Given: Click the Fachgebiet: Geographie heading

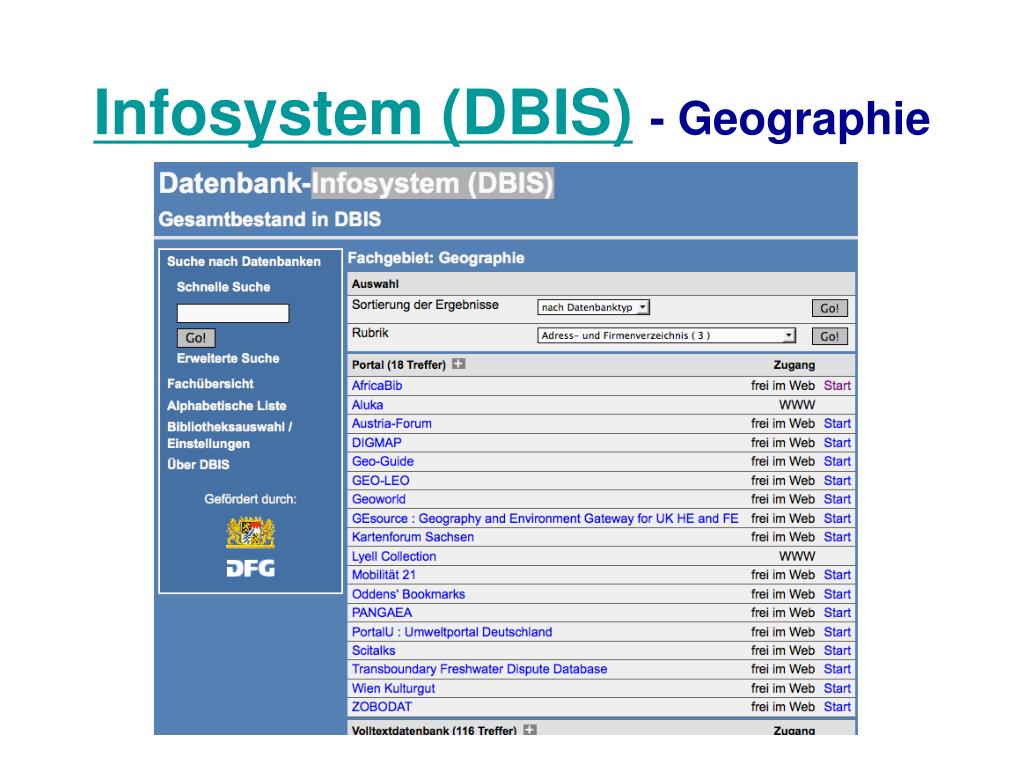Looking at the screenshot, I should tap(436, 258).
